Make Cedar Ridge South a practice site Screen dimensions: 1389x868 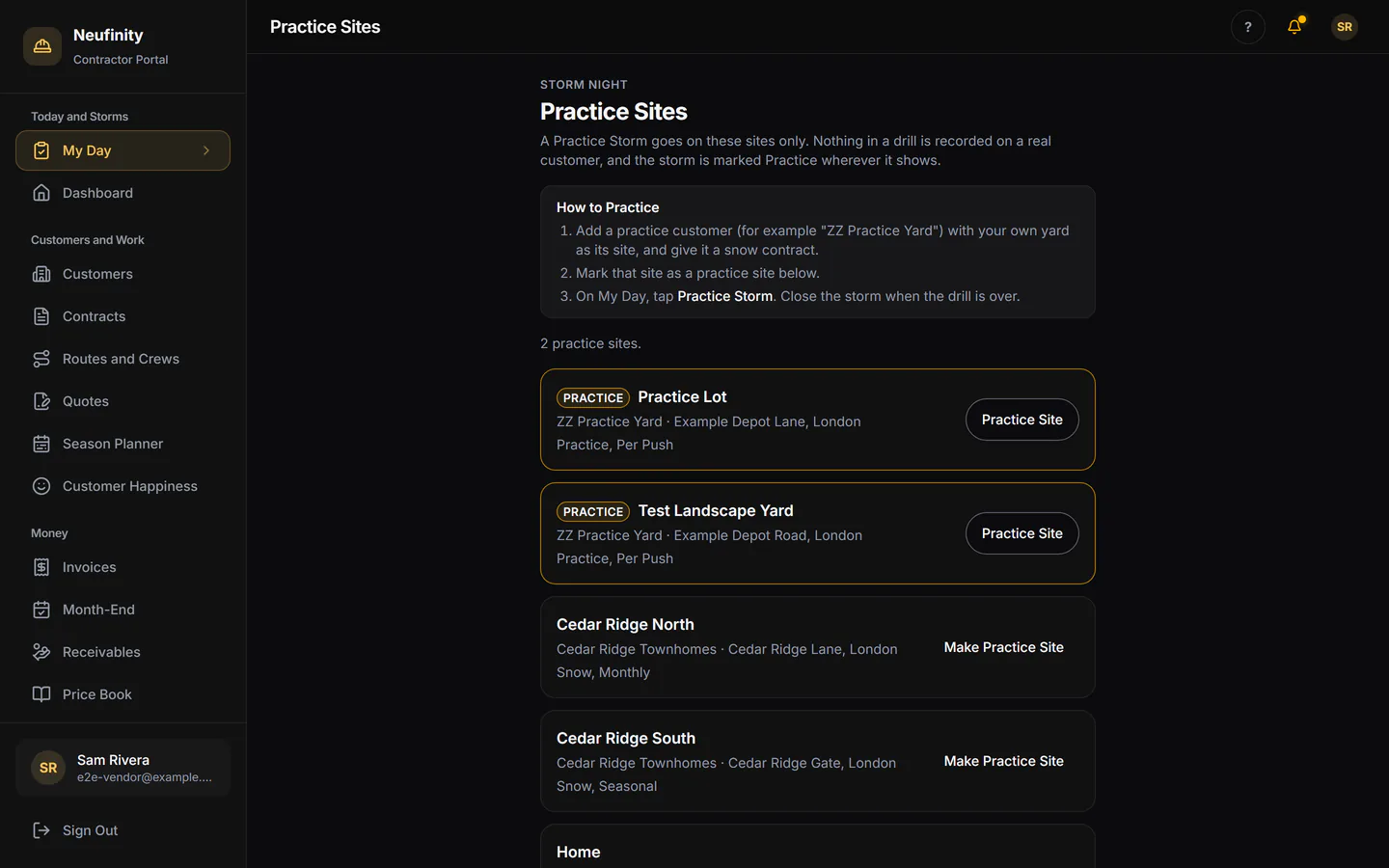pyautogui.click(x=1003, y=761)
